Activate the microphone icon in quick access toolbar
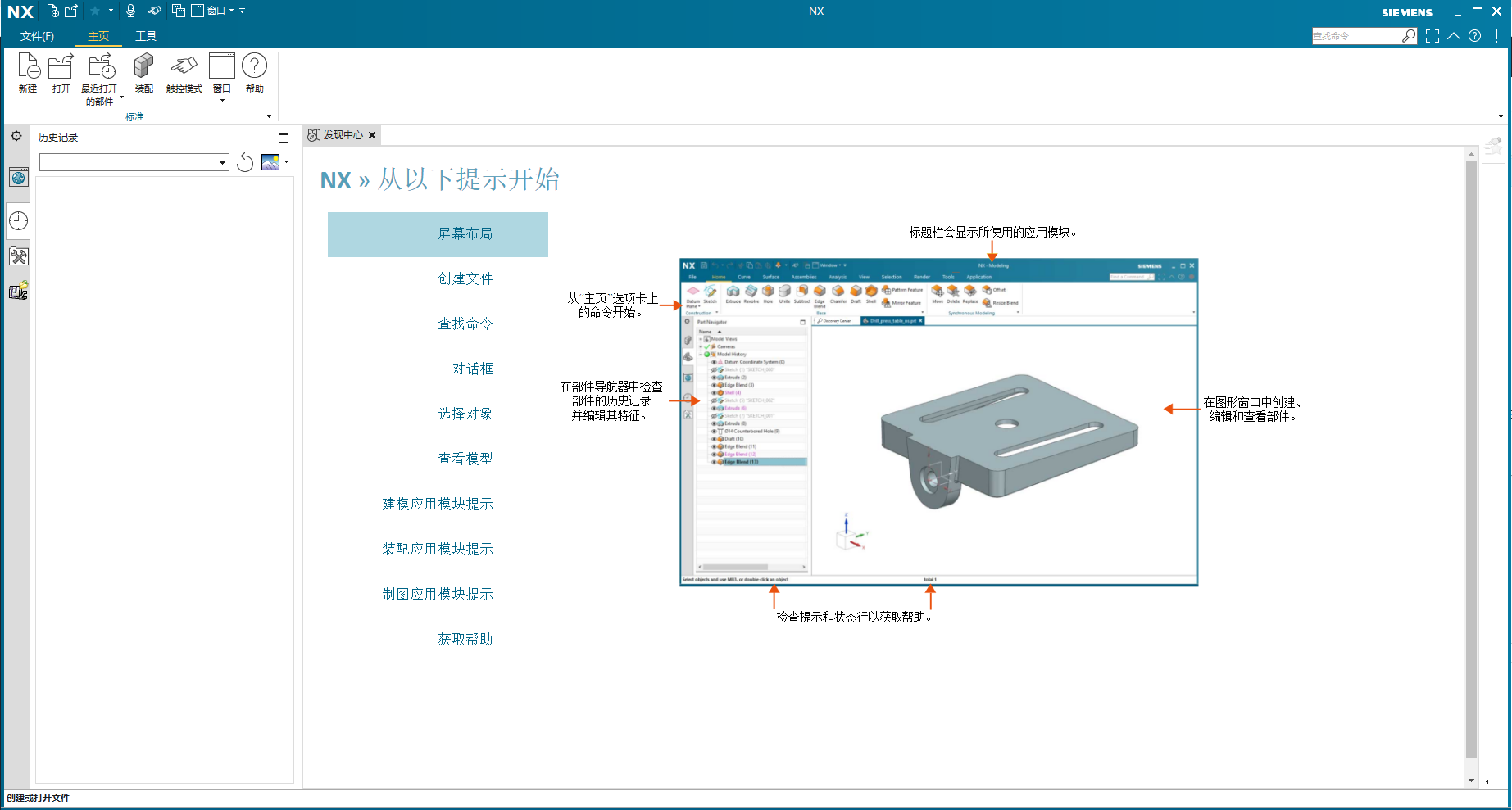1512x810 pixels. click(131, 11)
